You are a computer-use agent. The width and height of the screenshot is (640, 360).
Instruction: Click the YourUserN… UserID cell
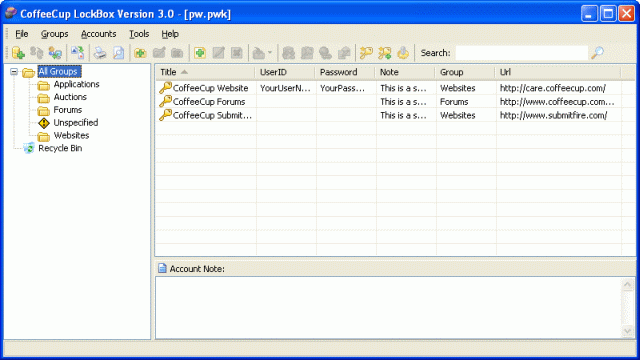pos(285,88)
